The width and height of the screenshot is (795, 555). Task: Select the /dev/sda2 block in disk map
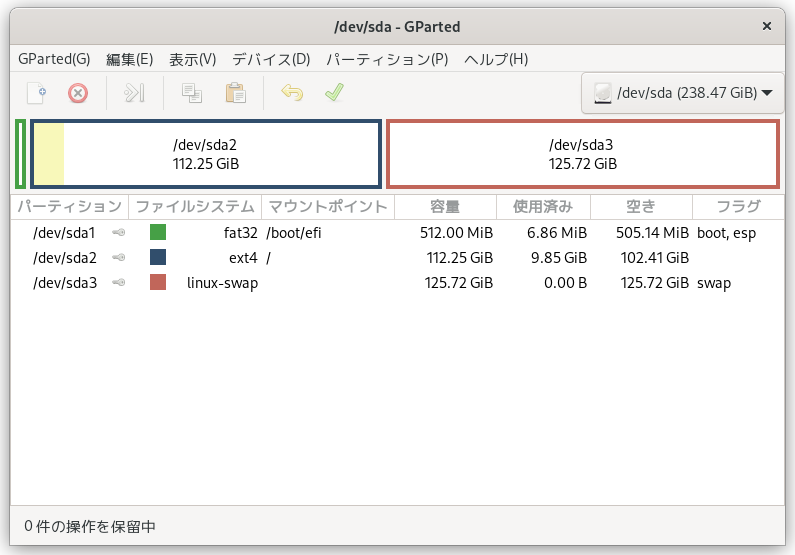pos(206,154)
